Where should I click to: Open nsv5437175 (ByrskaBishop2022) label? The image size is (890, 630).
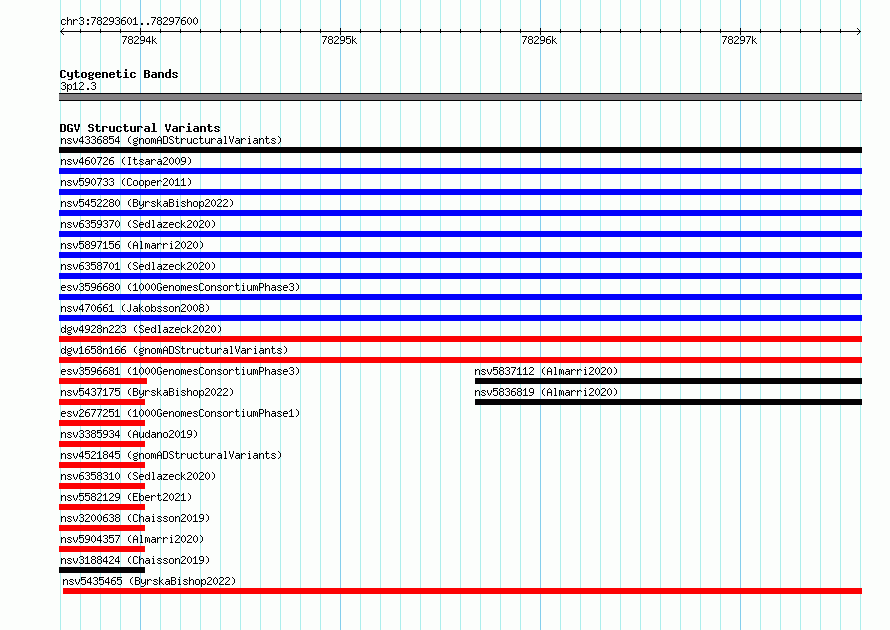[147, 392]
